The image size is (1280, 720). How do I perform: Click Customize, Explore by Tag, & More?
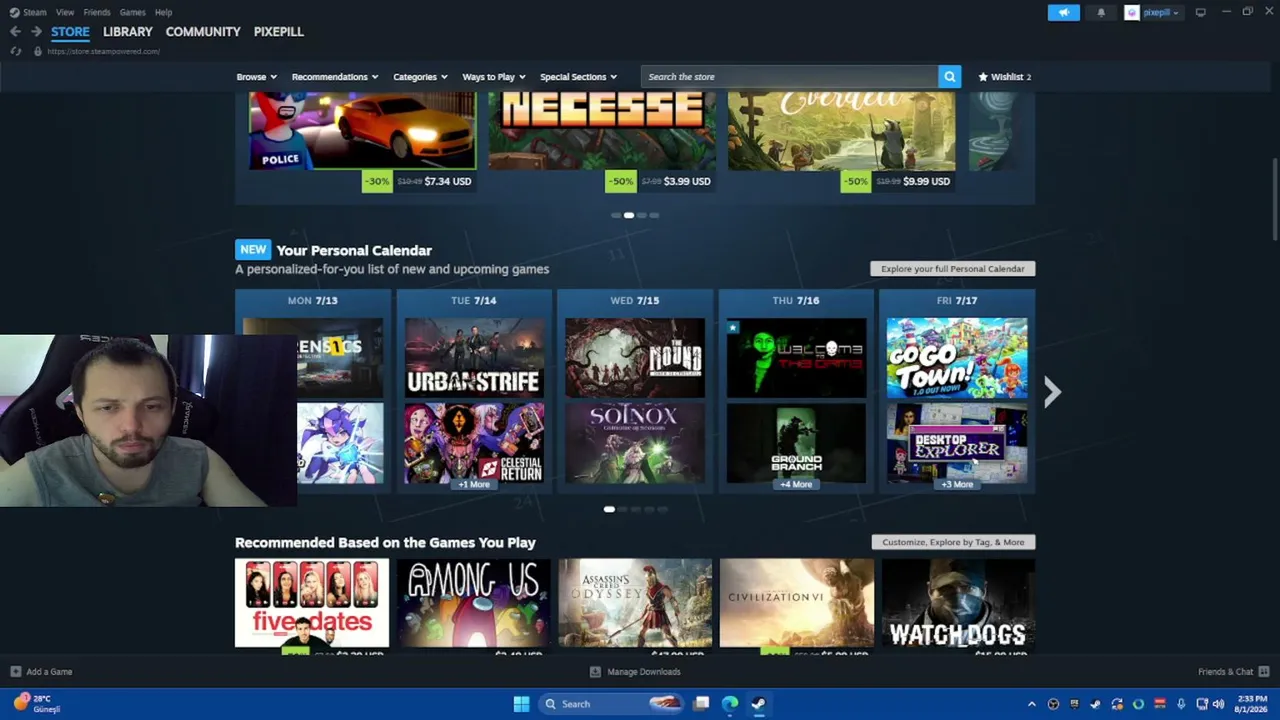tap(953, 542)
